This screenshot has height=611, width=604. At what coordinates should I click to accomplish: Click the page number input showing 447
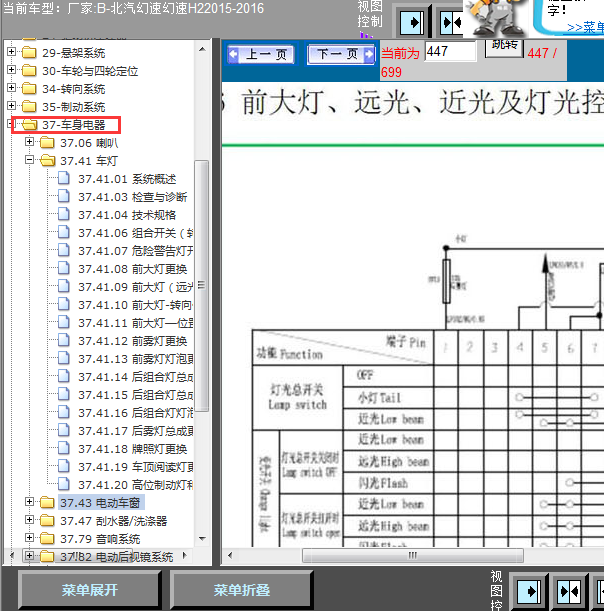click(450, 51)
